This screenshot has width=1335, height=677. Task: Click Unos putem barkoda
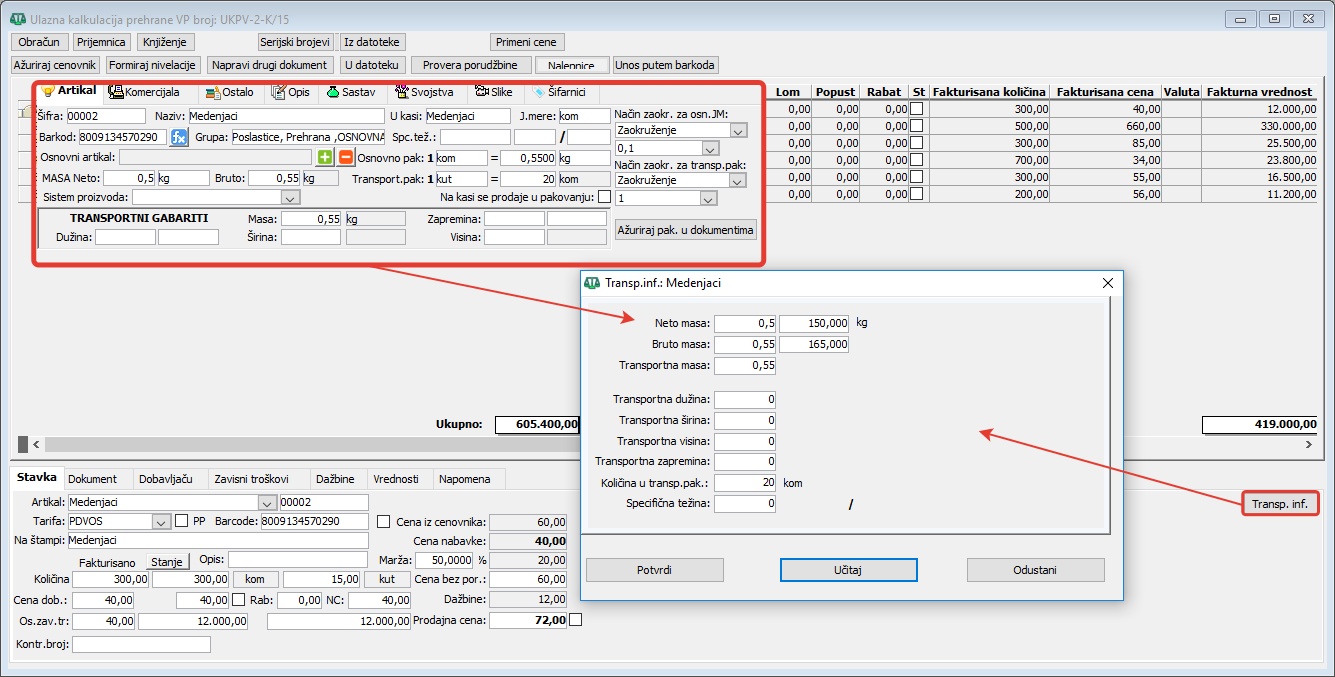click(x=666, y=65)
